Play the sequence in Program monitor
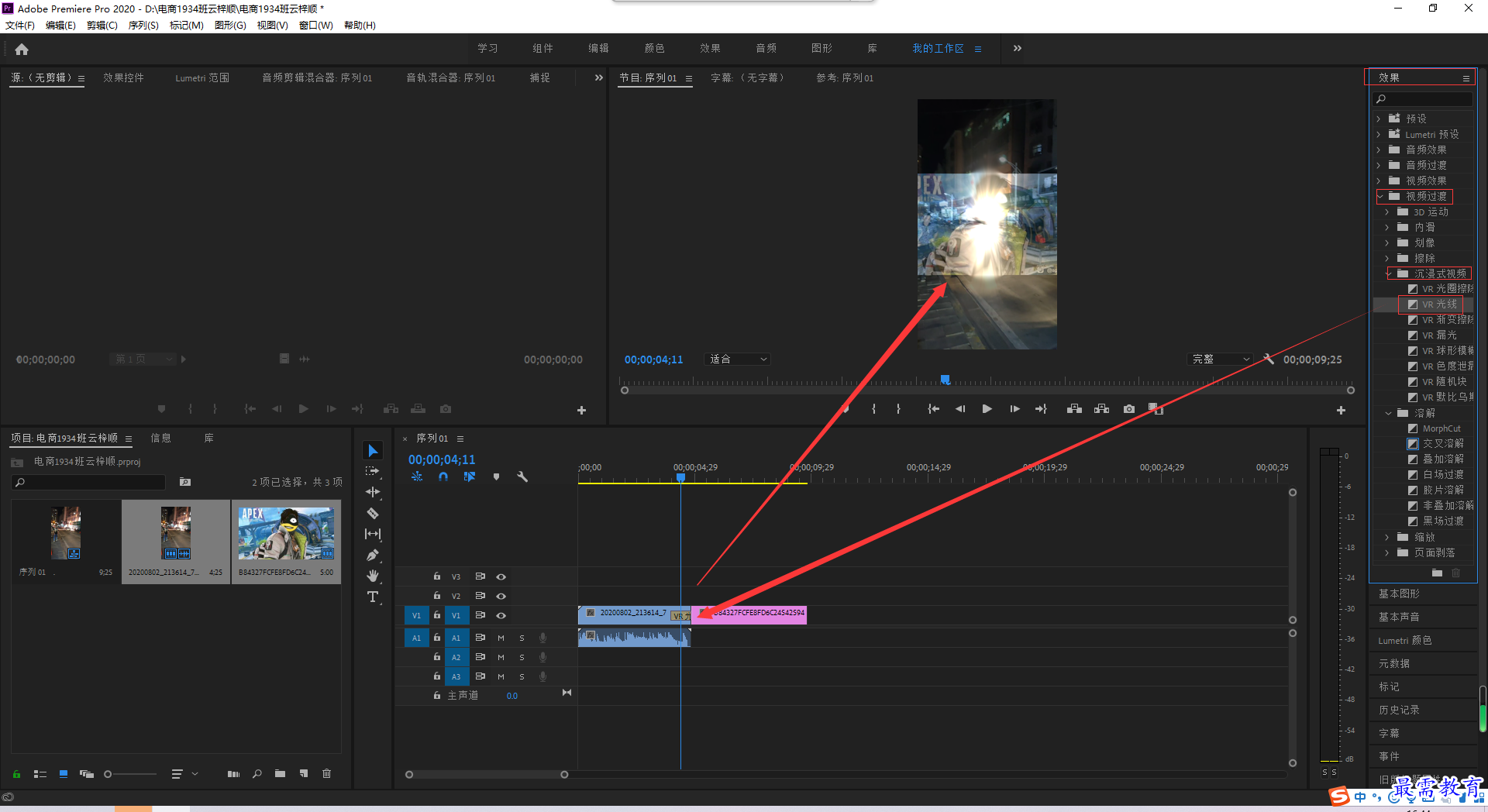Viewport: 1488px width, 812px height. tap(987, 409)
